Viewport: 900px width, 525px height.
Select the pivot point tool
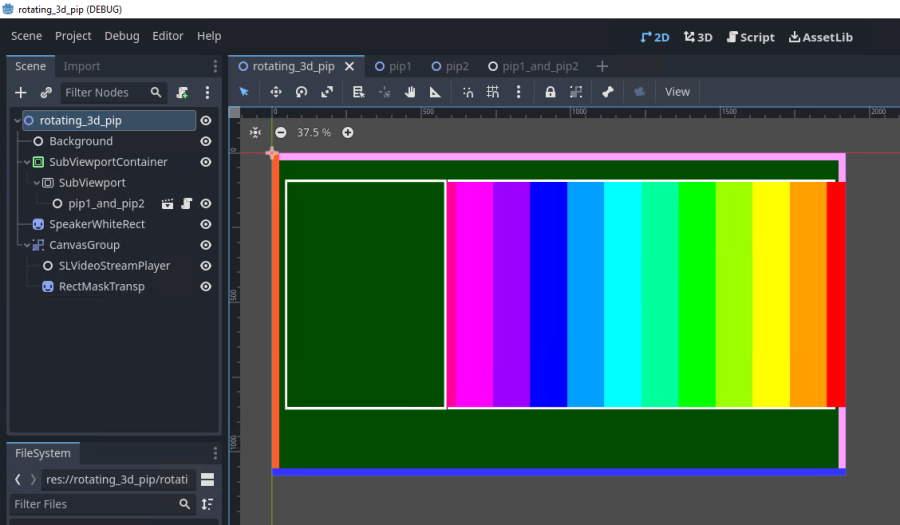coord(385,92)
